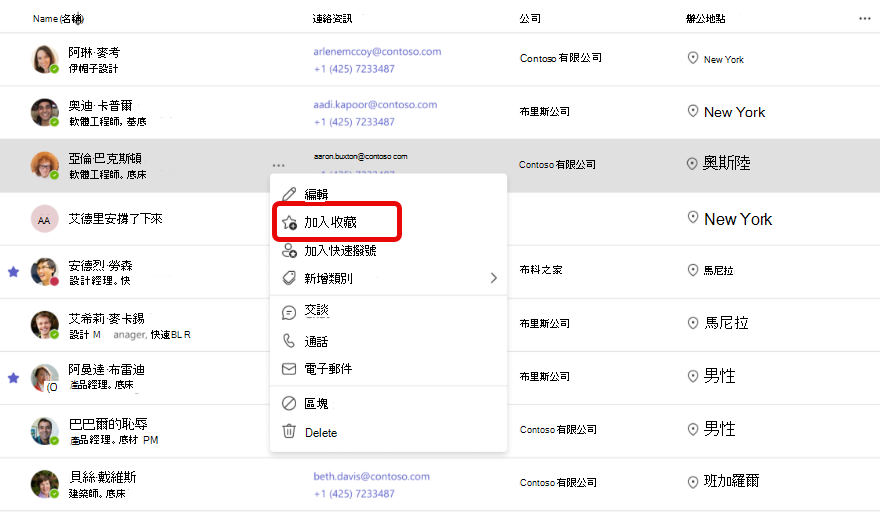The image size is (880, 512).
Task: Click the avatar photo of 奧迪·卡普爾
Action: [x=45, y=112]
